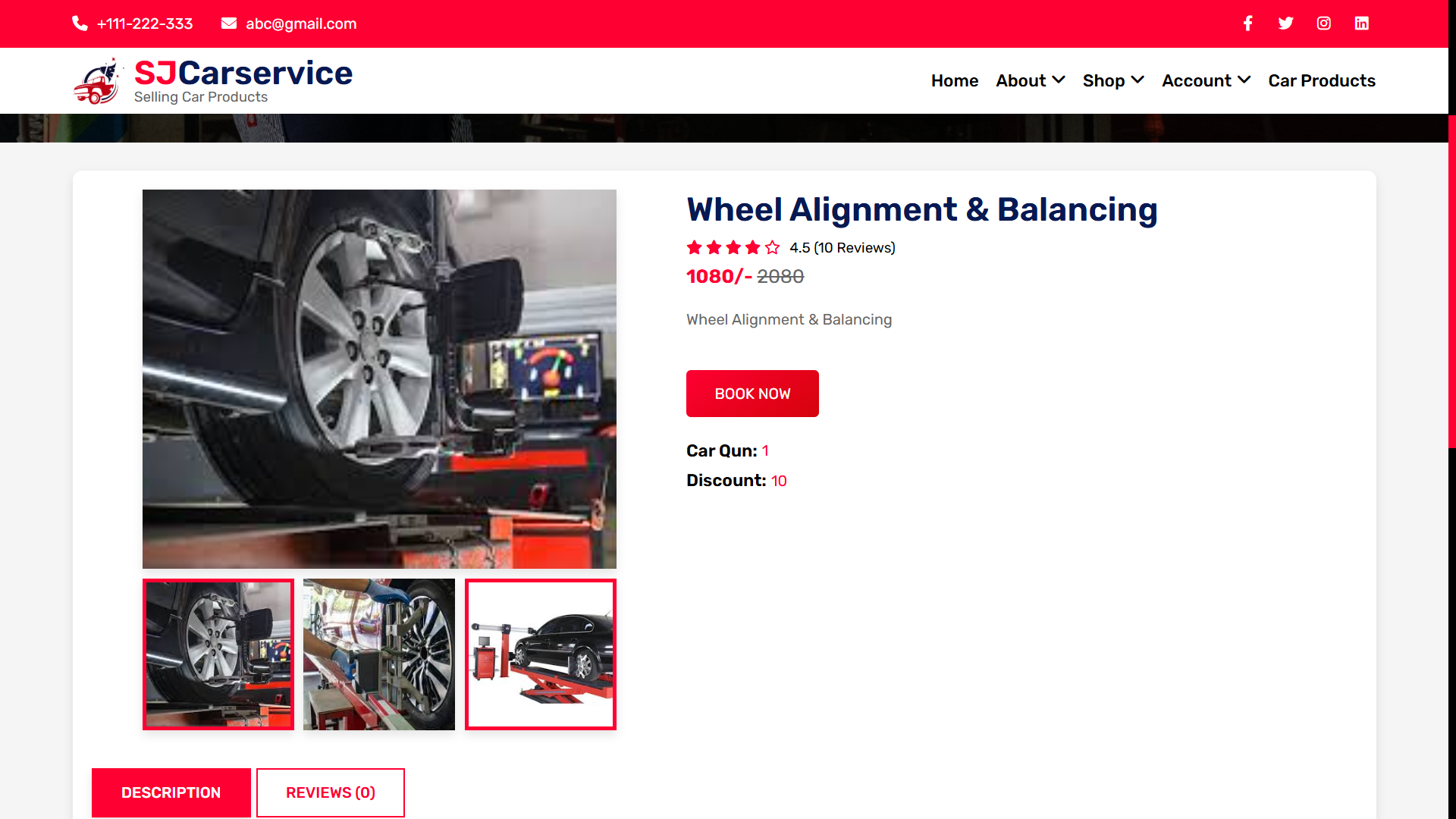Click the SJCarservice car logo

(98, 81)
